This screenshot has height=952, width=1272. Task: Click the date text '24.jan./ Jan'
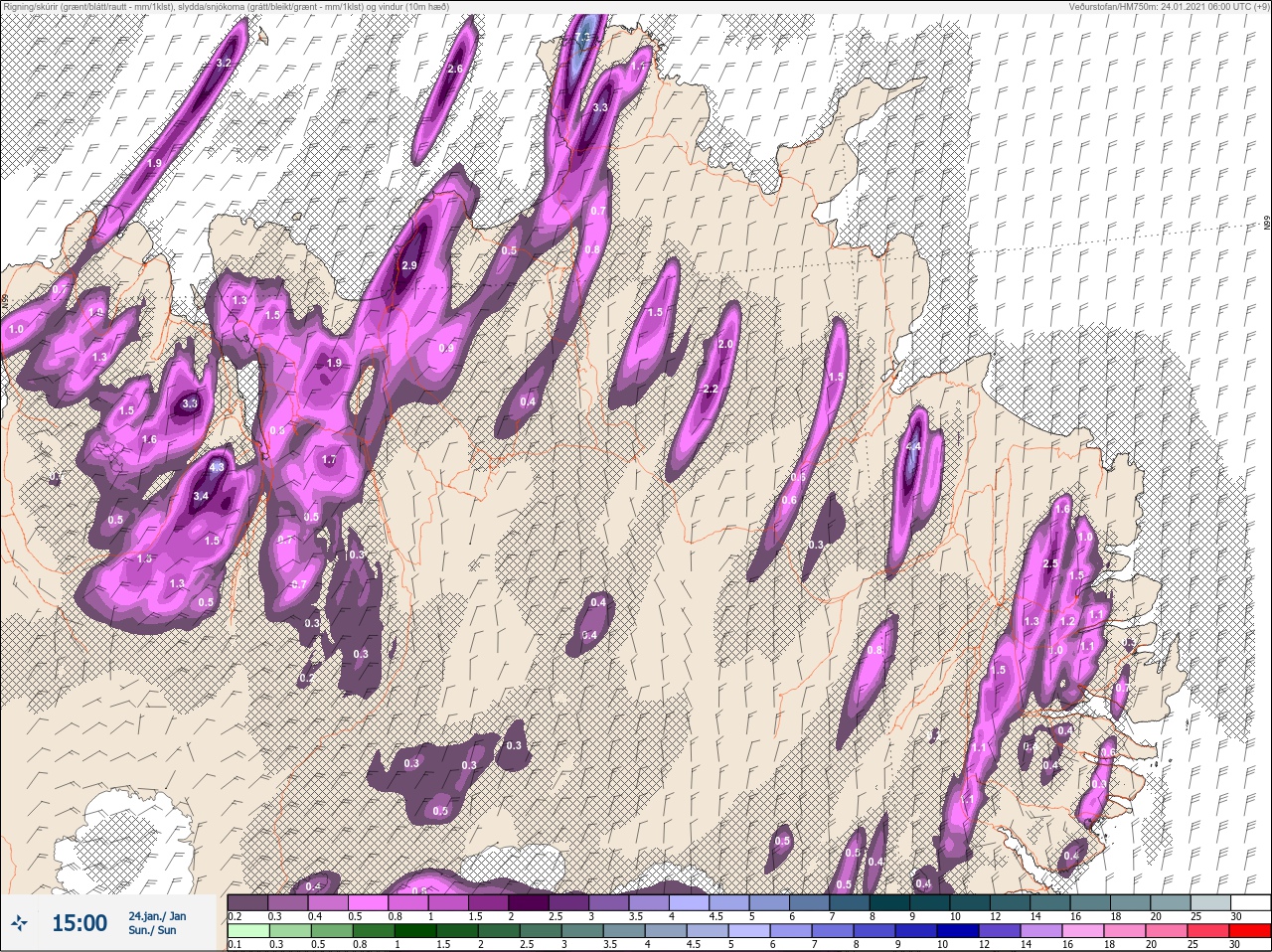[157, 915]
